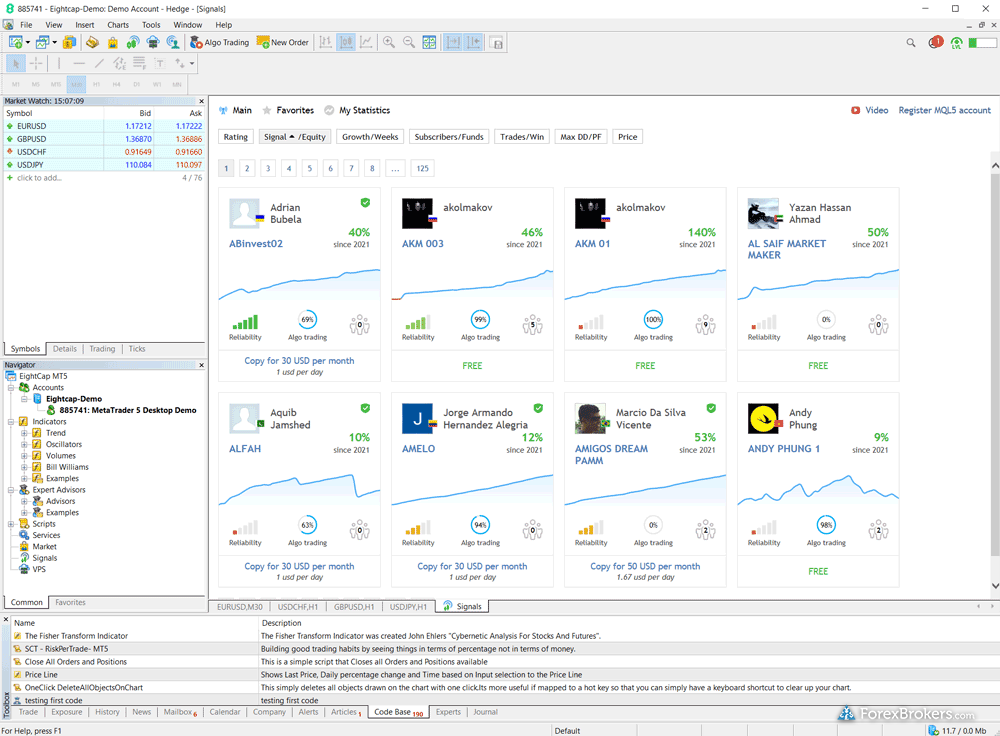Expand the Trend indicators tree node
The width and height of the screenshot is (1000, 736).
25,433
